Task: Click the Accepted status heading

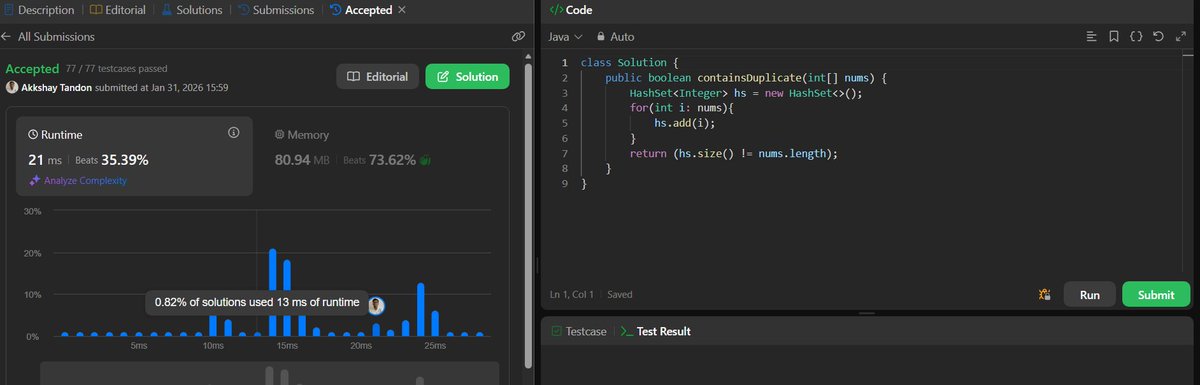Action: (x=33, y=69)
